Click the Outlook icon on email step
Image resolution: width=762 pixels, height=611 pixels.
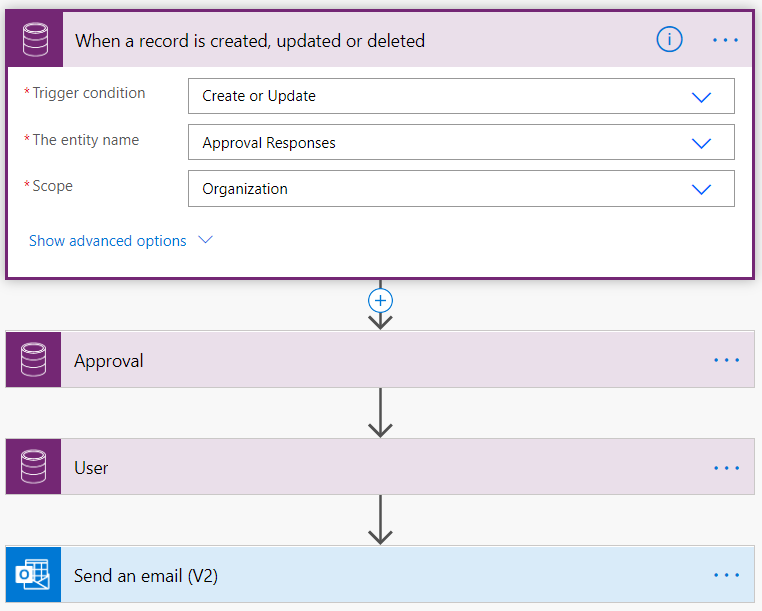click(x=34, y=575)
